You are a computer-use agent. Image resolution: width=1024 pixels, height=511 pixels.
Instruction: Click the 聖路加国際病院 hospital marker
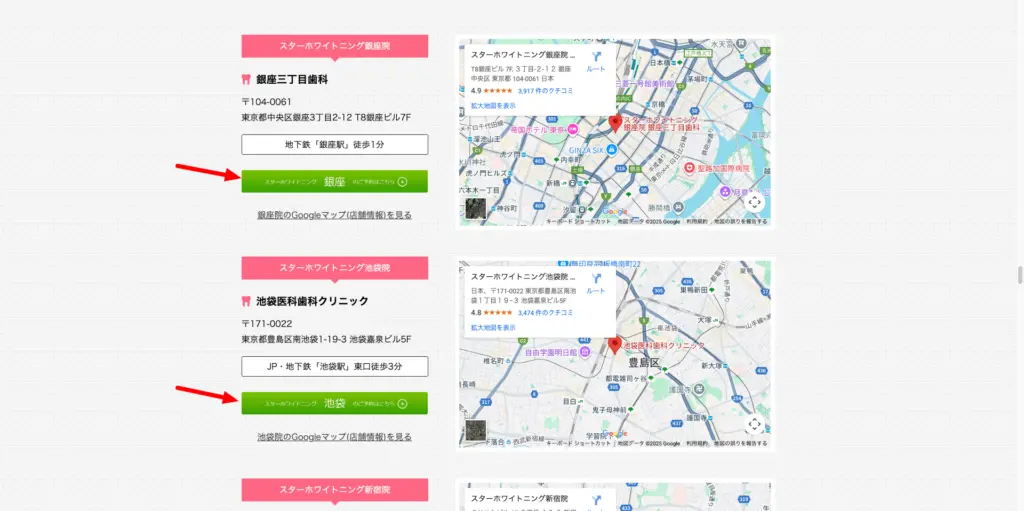coord(690,169)
